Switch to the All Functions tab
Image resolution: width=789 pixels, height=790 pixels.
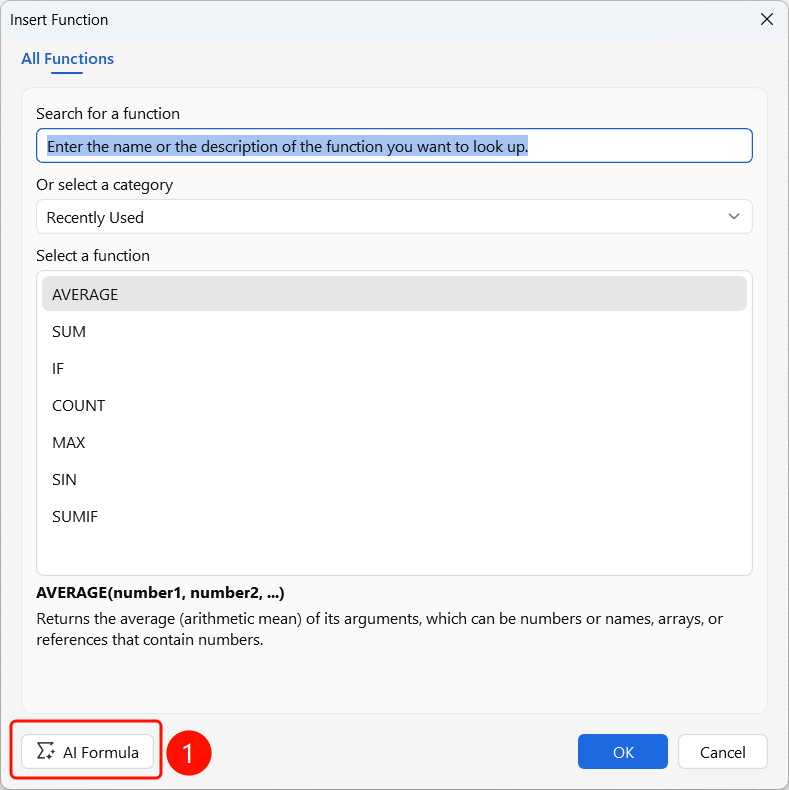click(x=68, y=59)
